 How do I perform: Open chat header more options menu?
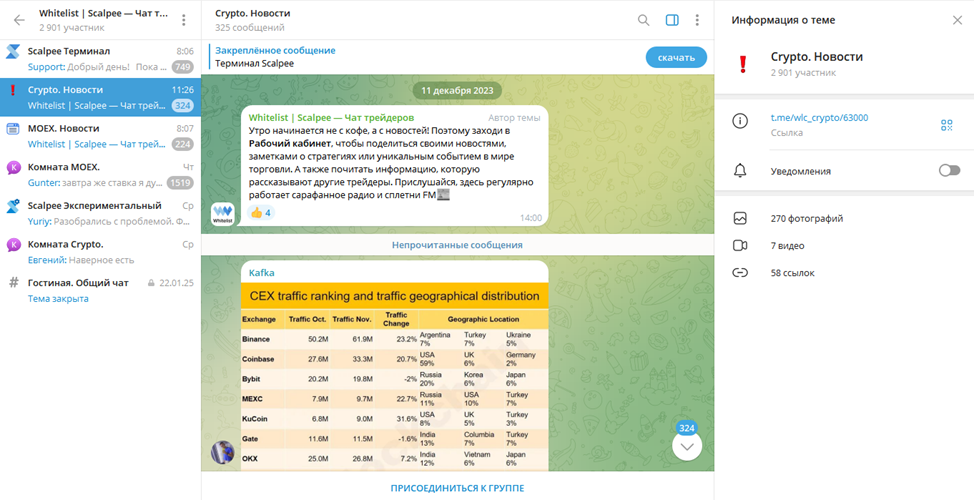[x=697, y=20]
